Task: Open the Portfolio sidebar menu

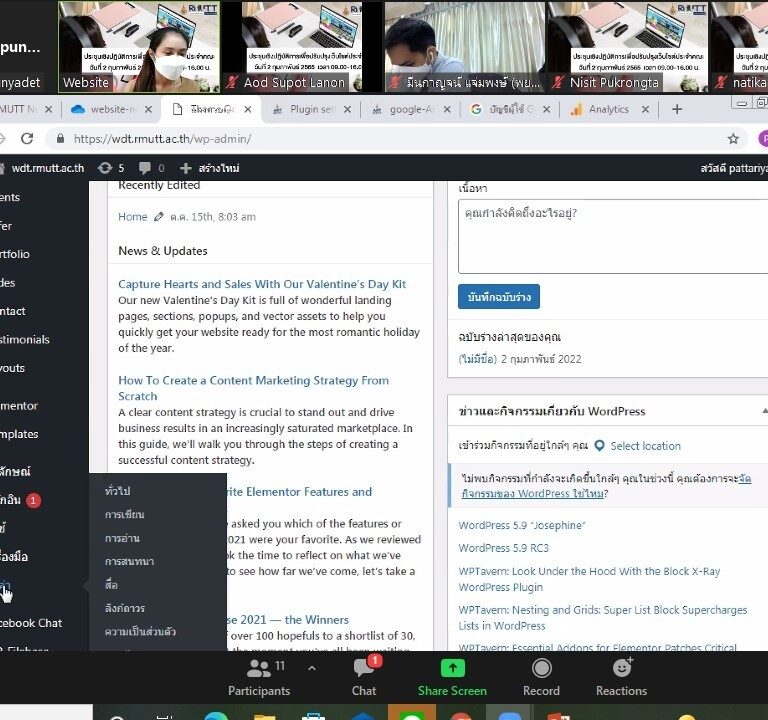Action: 15,254
